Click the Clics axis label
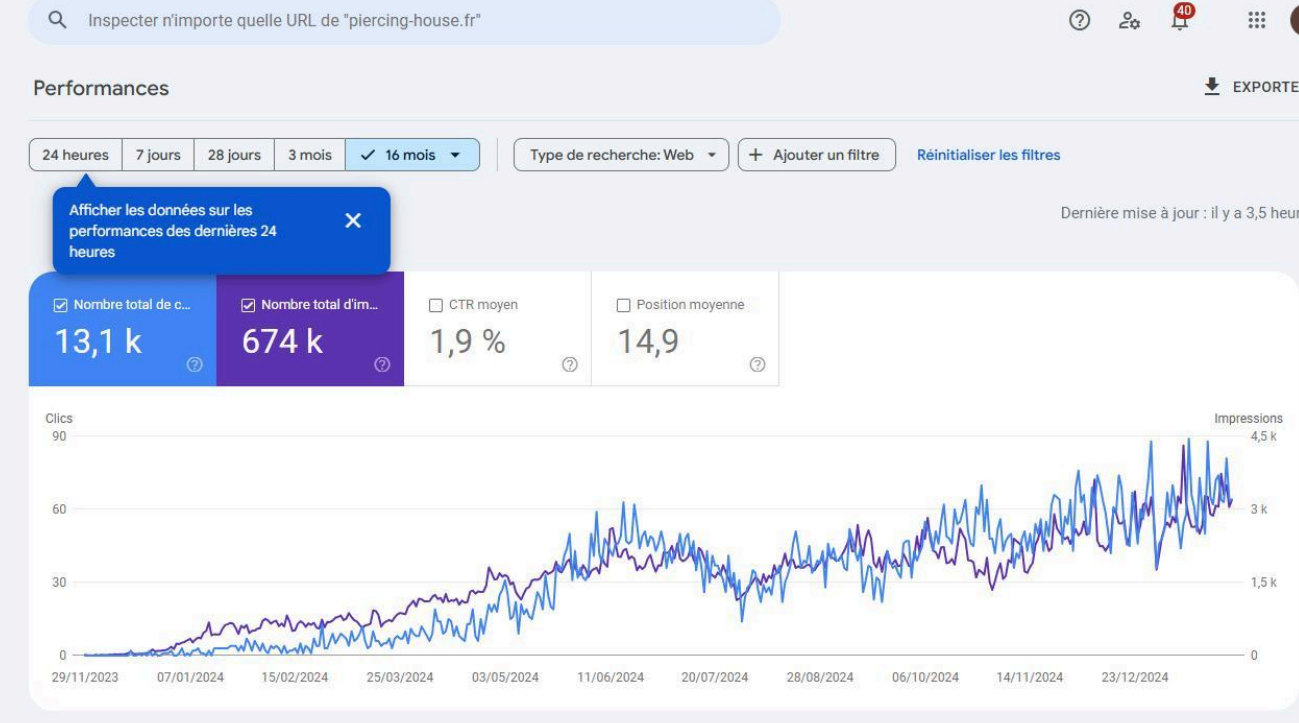The width and height of the screenshot is (1299, 723). (x=59, y=419)
